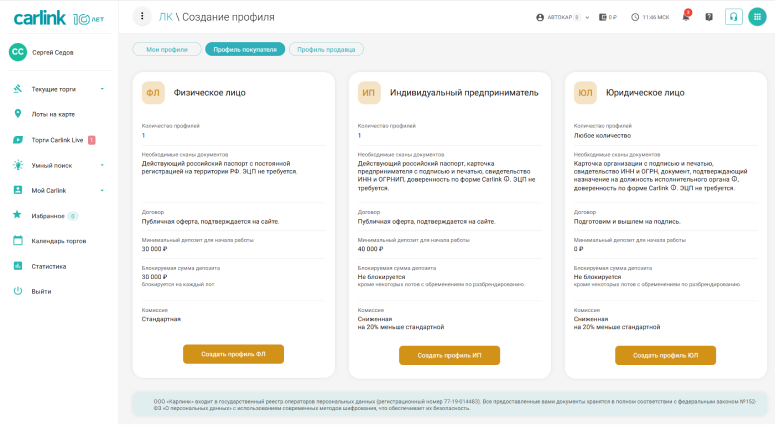
Task: Open the three-dot menu beside ЛК
Action: click(140, 17)
